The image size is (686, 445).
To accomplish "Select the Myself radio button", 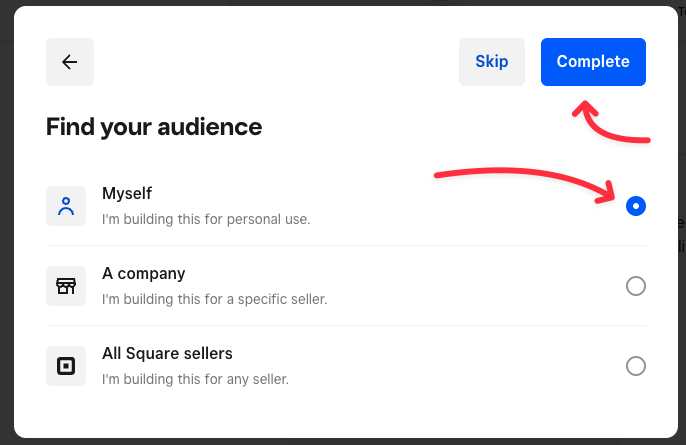I will [635, 206].
